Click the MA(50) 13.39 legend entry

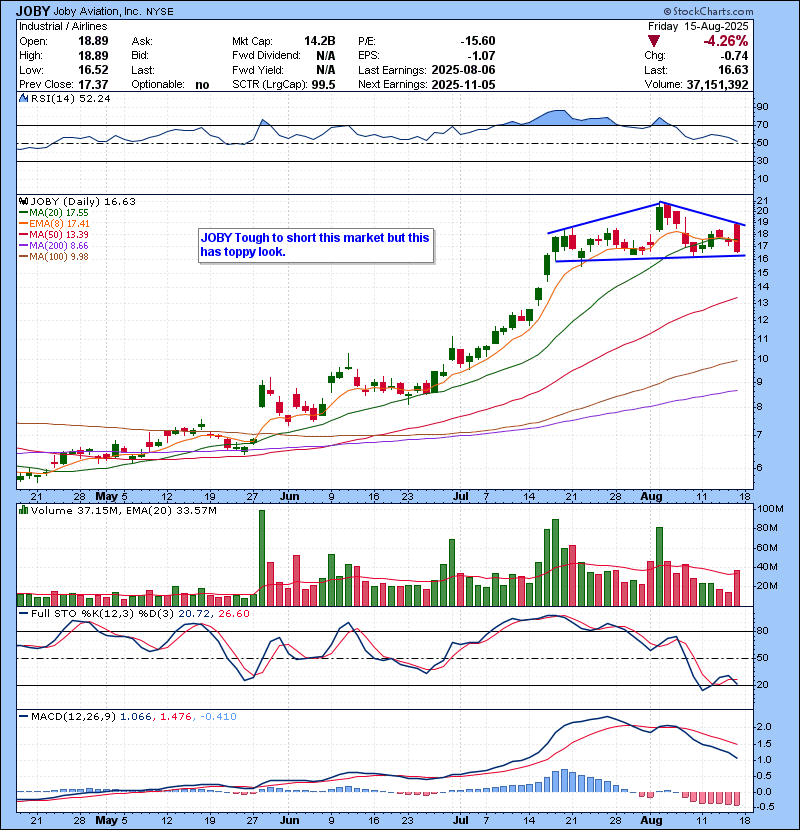54,234
